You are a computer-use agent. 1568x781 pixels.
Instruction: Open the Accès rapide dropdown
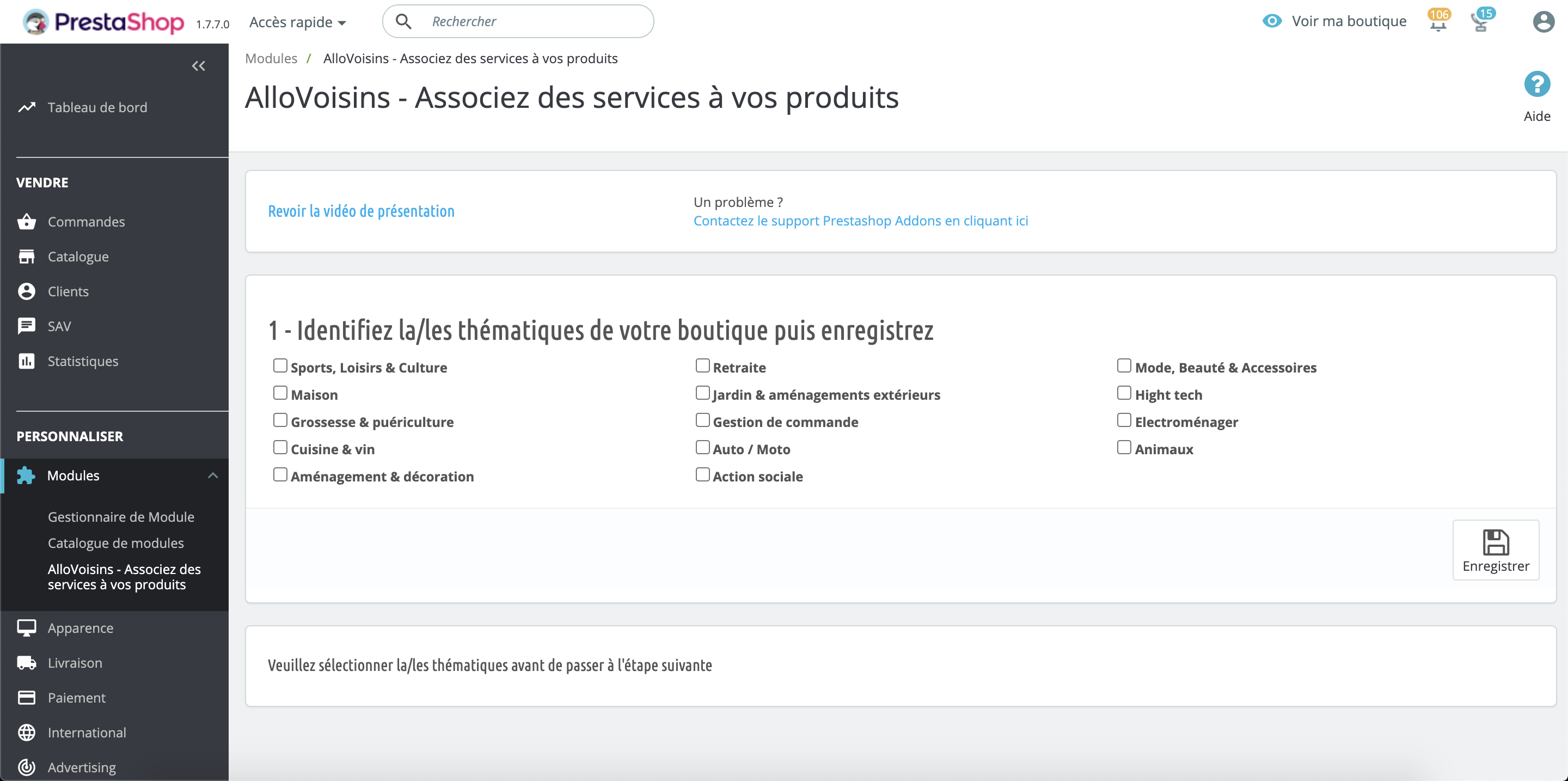click(298, 22)
